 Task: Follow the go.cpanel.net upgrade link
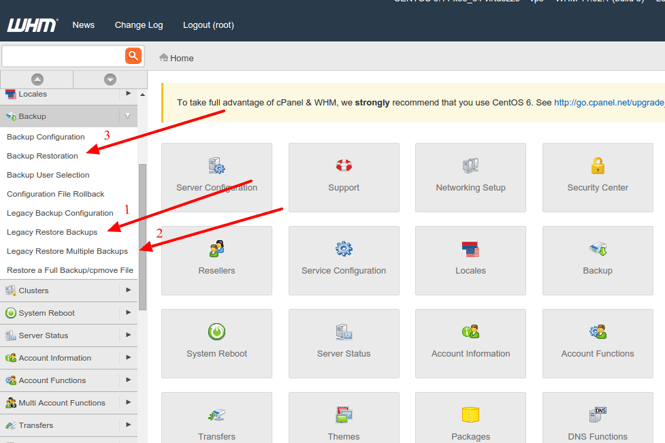coord(609,103)
